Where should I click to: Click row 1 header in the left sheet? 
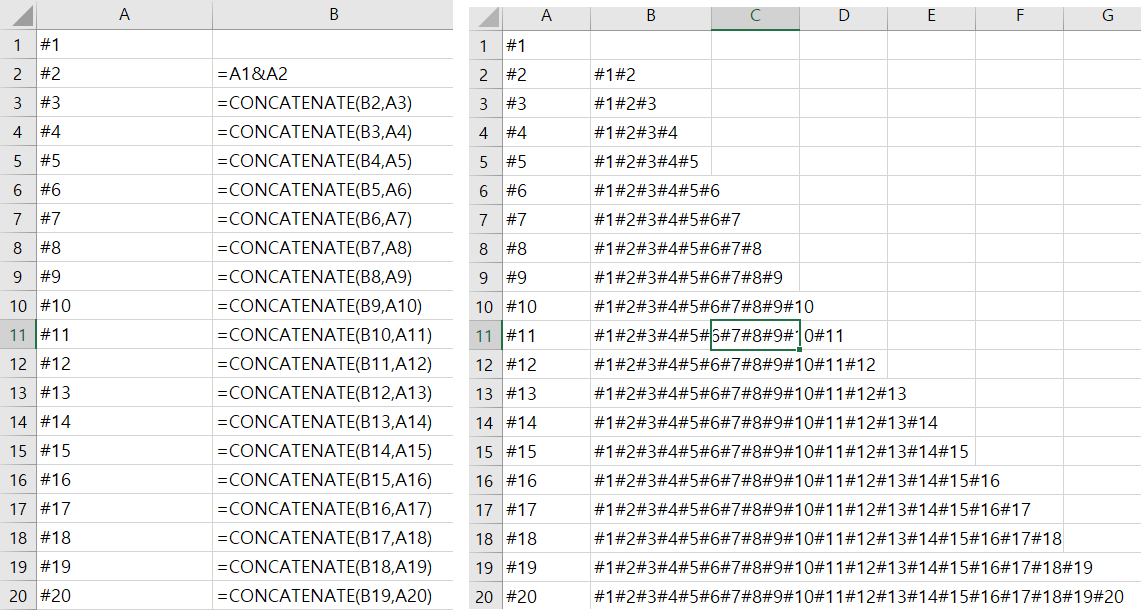(x=18, y=44)
